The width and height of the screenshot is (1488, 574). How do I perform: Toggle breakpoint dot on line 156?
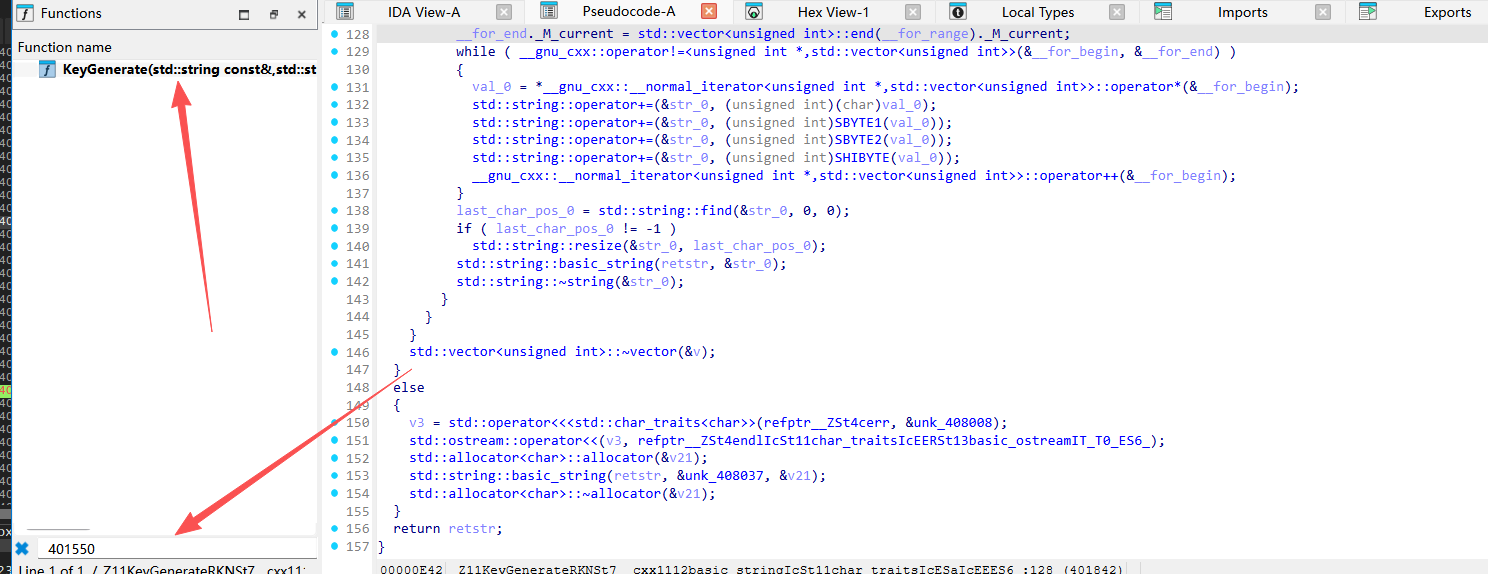coord(335,528)
